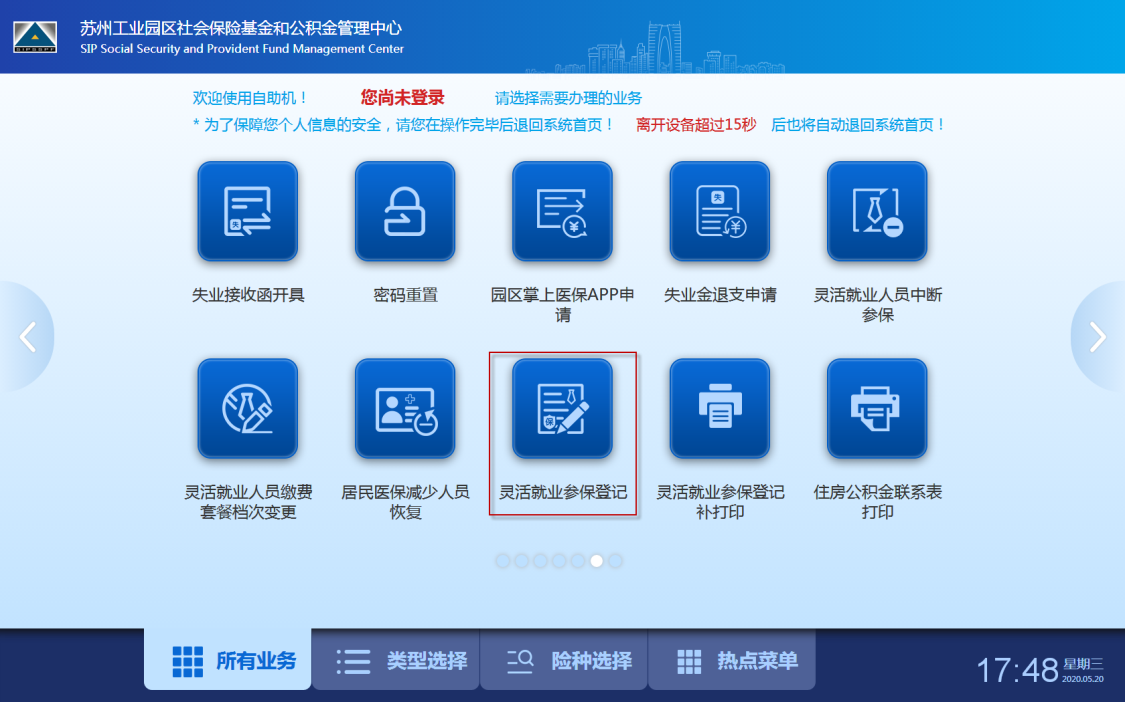Screen dimensions: 1125x702
Task: Open 灵活就业参保登记补打印 printer icon
Action: tap(719, 408)
